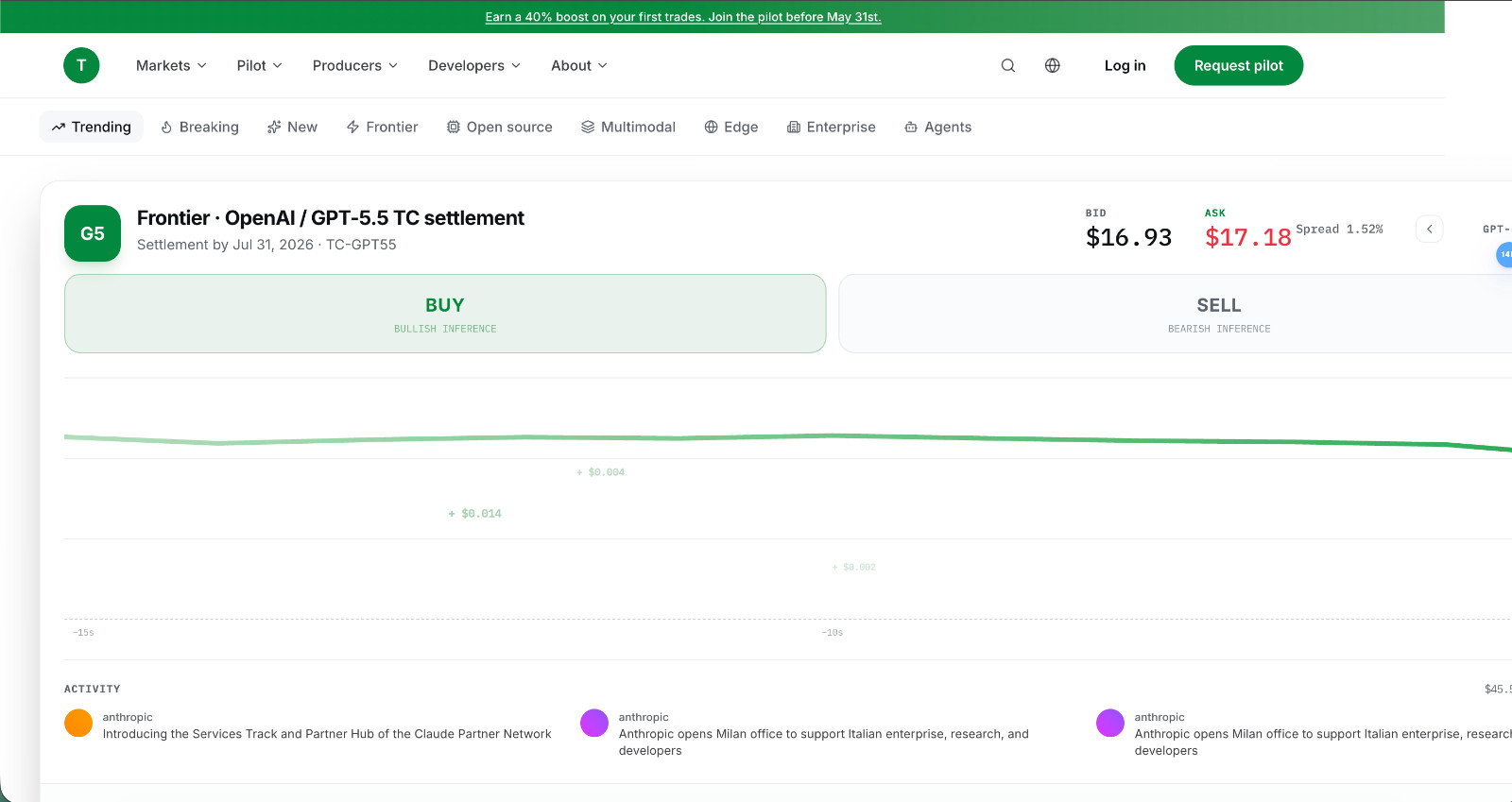Image resolution: width=1512 pixels, height=802 pixels.
Task: Open the Milan office news beside middle purple avatar
Action: tap(824, 742)
